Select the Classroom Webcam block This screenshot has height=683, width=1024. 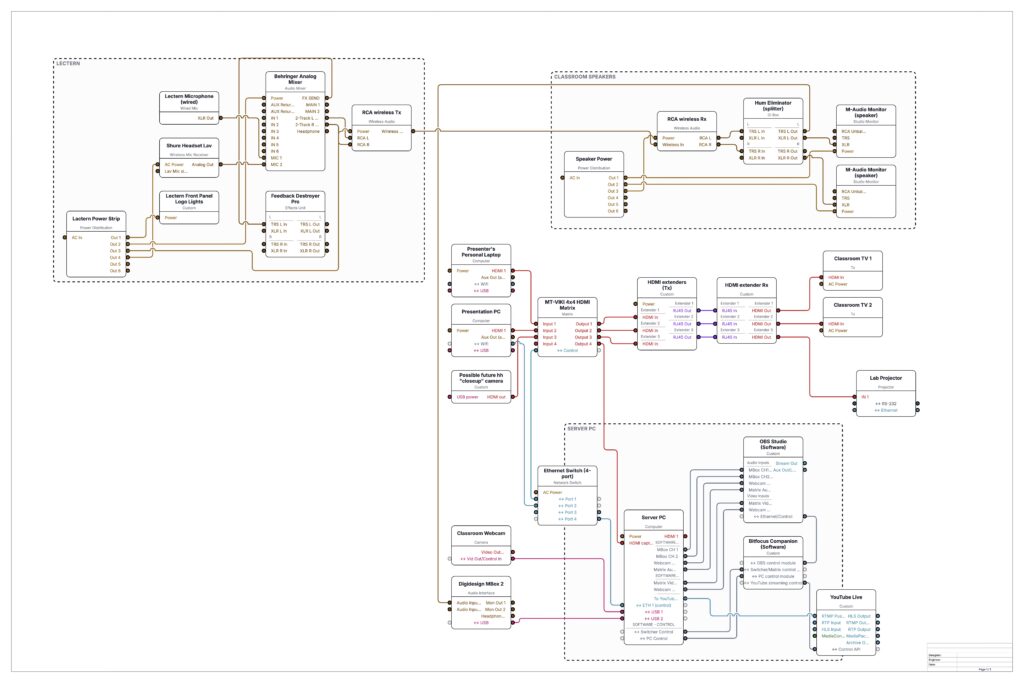click(x=481, y=546)
